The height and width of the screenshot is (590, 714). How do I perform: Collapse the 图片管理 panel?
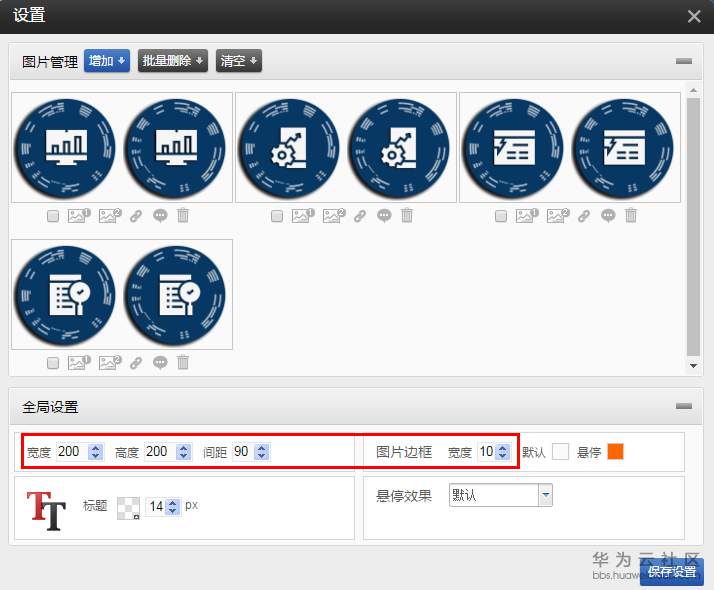click(684, 61)
